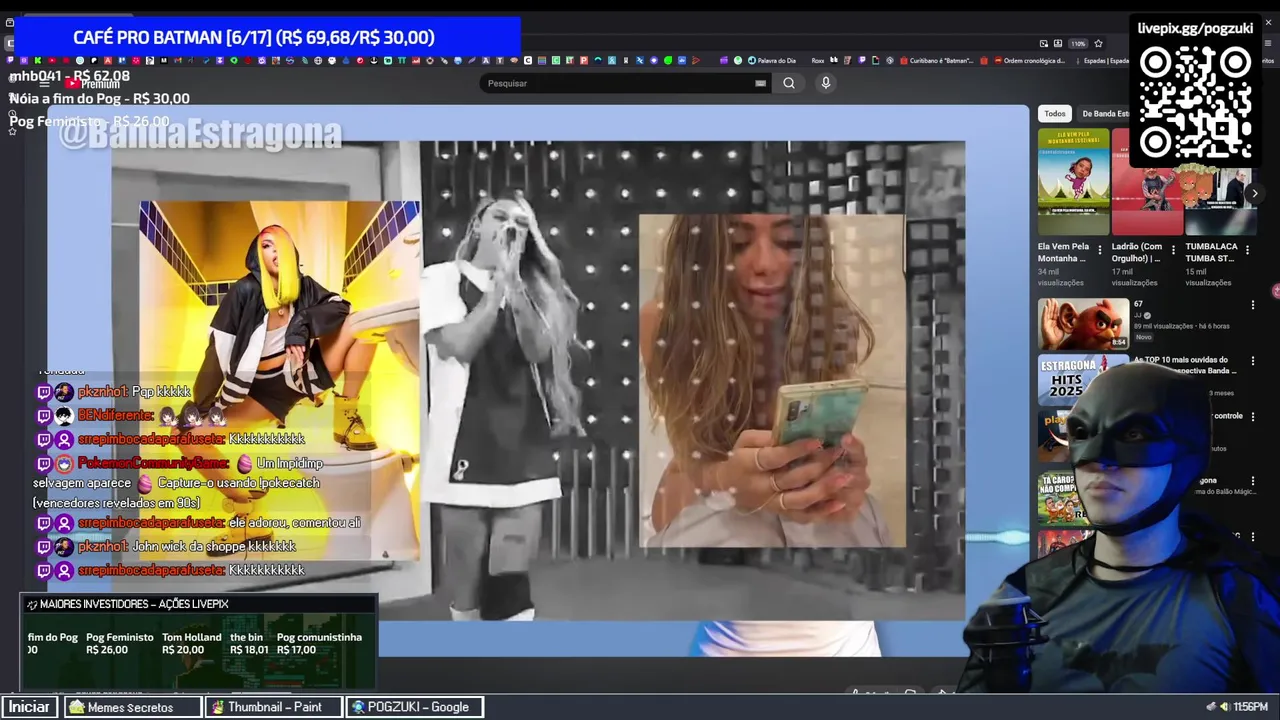This screenshot has width=1280, height=720.
Task: Open Ela Vem Pela Montanha video thumbnail
Action: pyautogui.click(x=1073, y=181)
